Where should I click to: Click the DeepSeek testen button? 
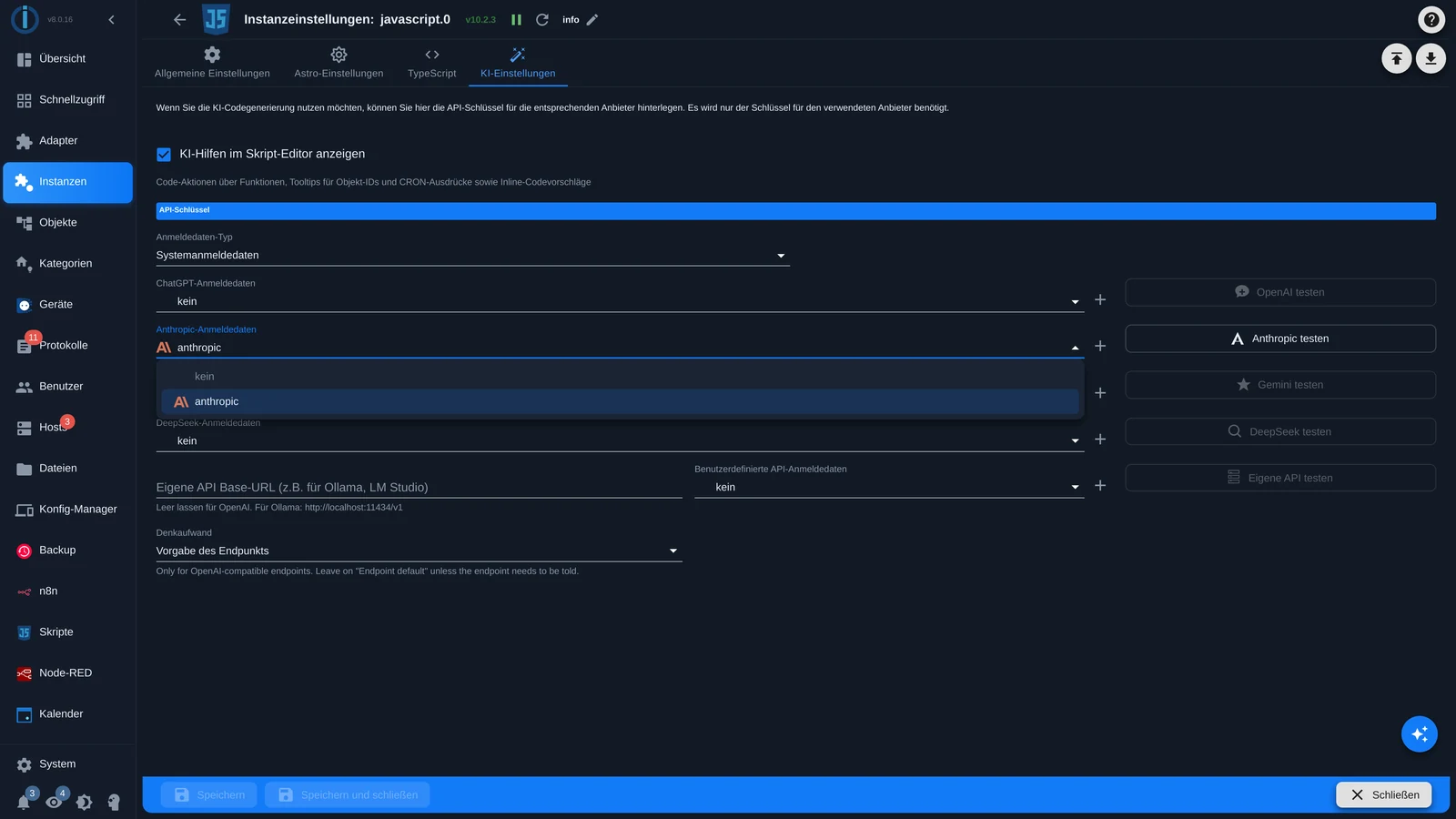1280,431
